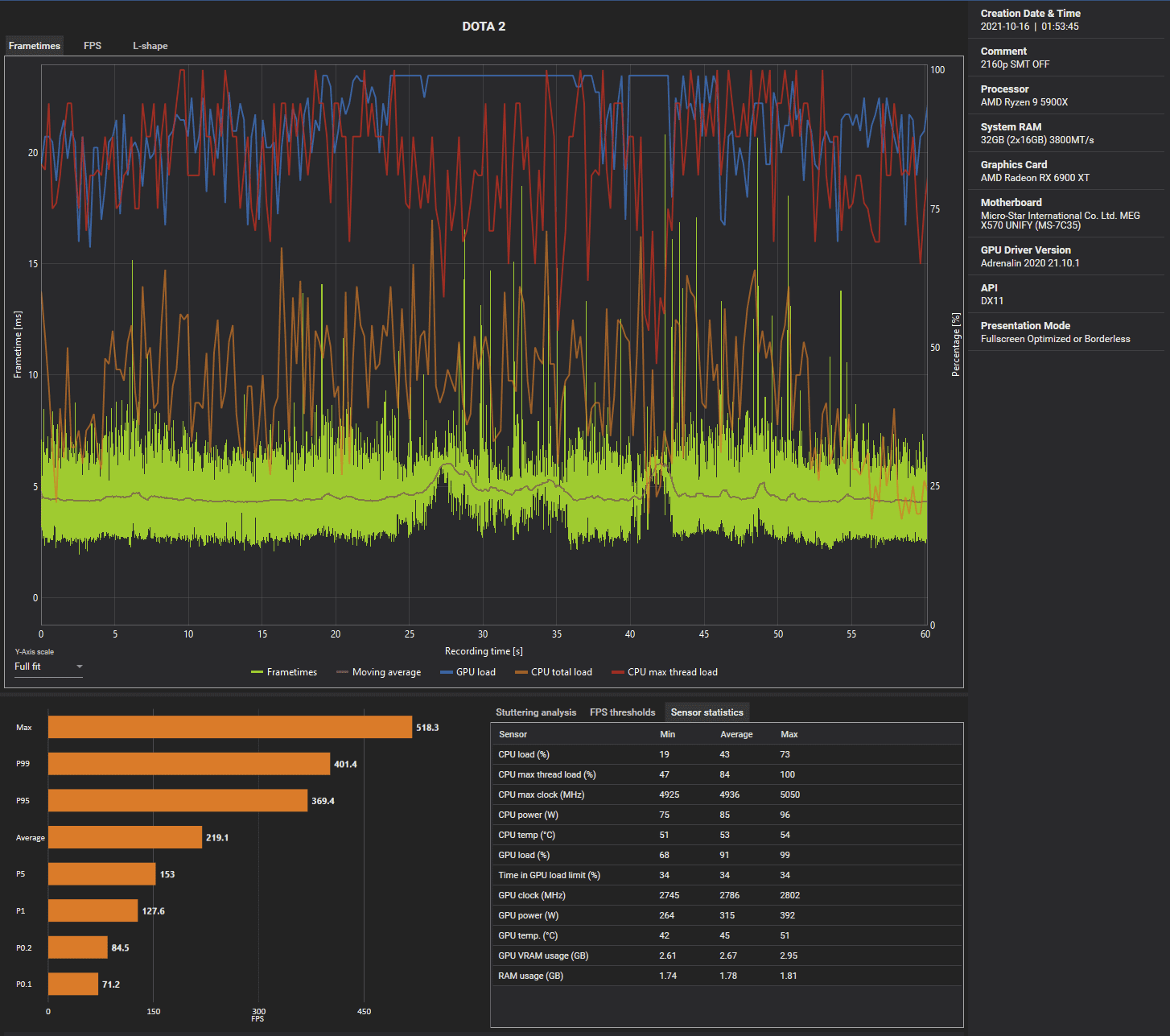Click the Min column header
The width and height of the screenshot is (1170, 1036).
[x=668, y=734]
